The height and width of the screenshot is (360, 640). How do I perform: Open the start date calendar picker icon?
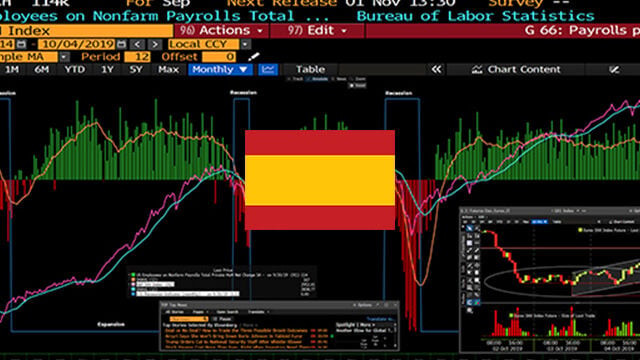pyautogui.click(x=22, y=44)
